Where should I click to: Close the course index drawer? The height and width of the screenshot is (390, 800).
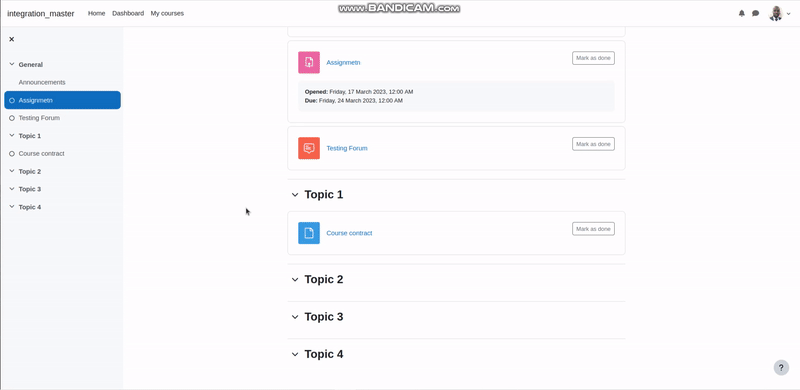pyautogui.click(x=12, y=39)
